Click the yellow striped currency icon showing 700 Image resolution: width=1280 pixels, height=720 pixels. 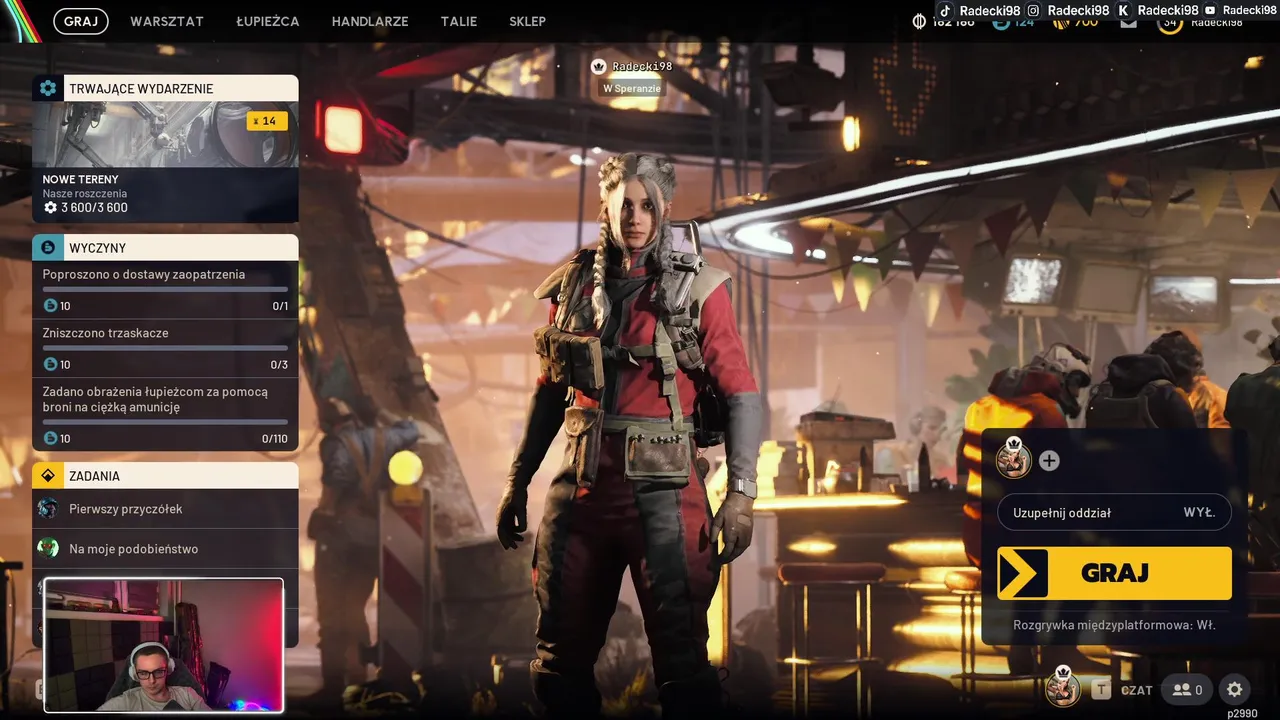click(1060, 22)
